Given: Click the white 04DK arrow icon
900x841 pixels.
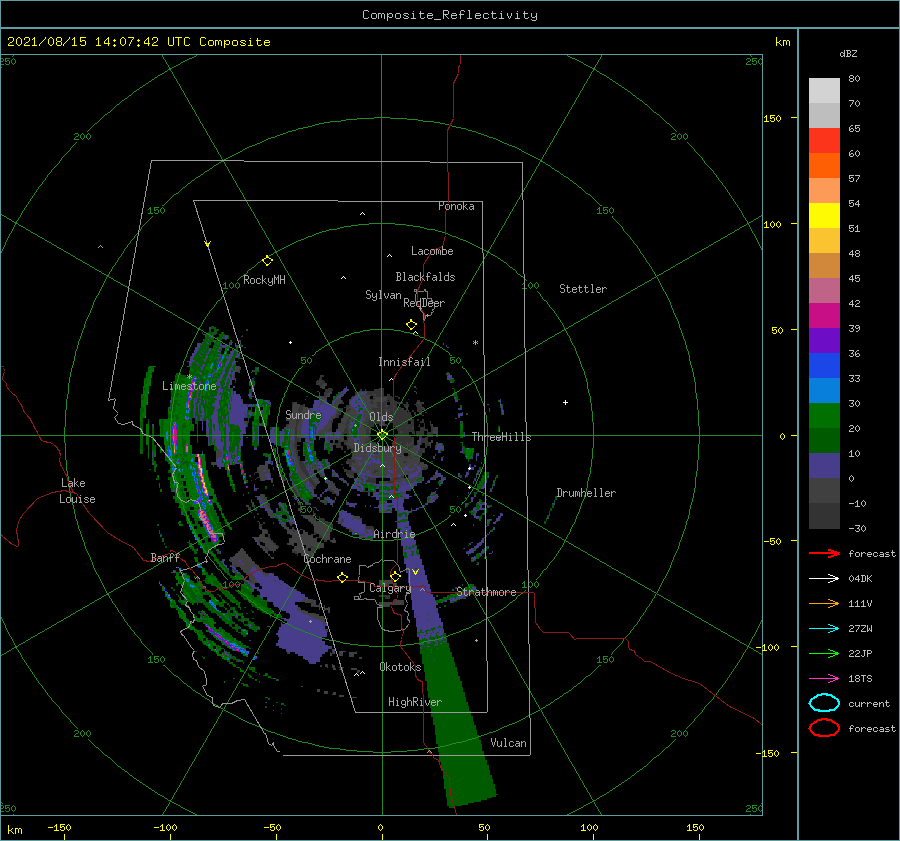Looking at the screenshot, I should [x=824, y=579].
